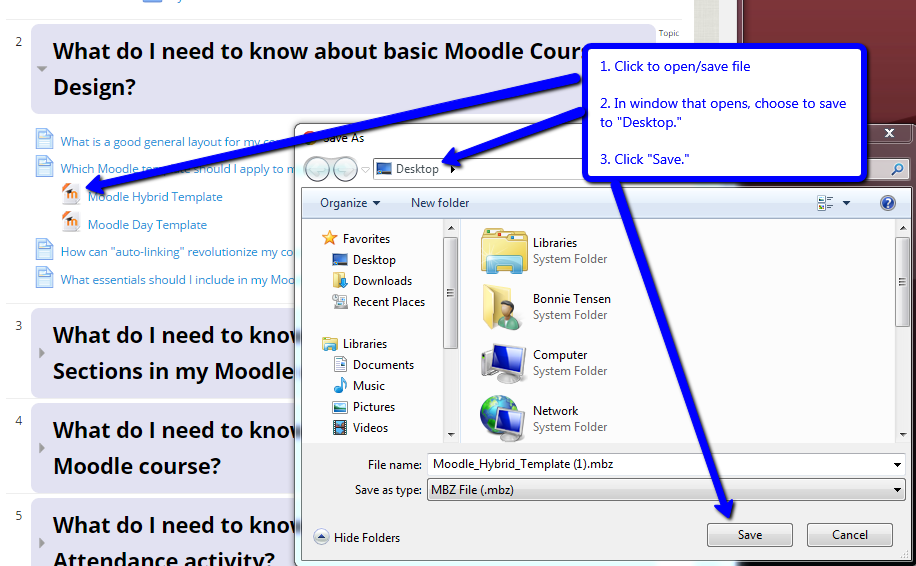916x566 pixels.
Task: Click 'Bonnie Tensen' folder name text
Action: [x=571, y=298]
